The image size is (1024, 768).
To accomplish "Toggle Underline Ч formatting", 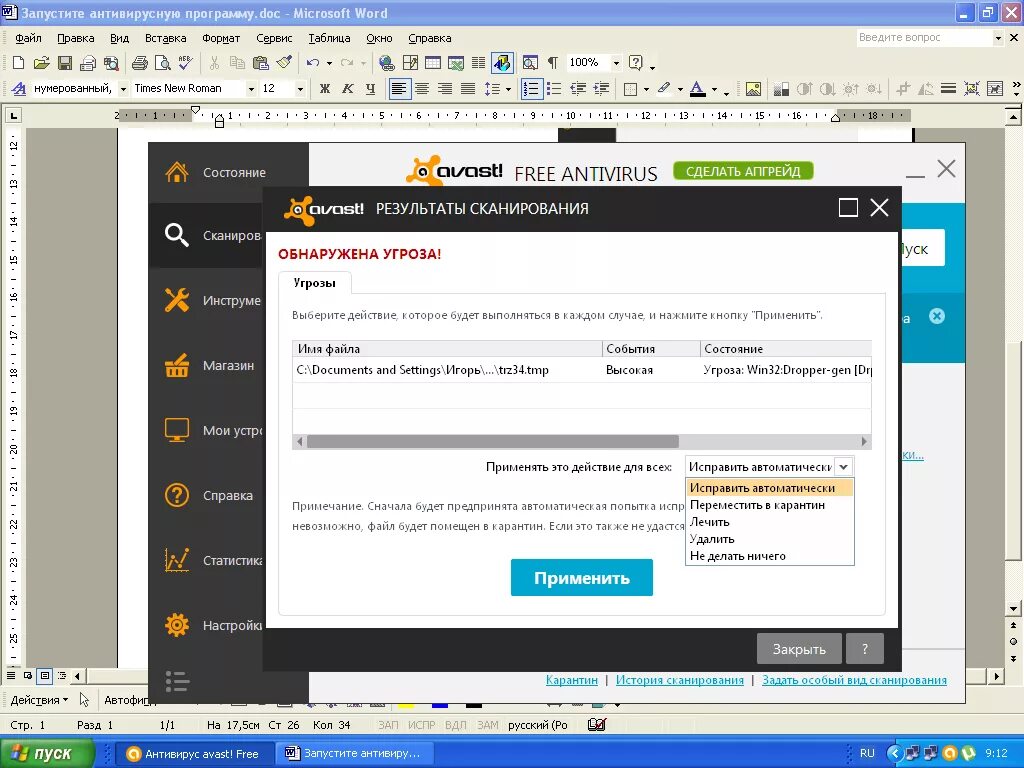I will pyautogui.click(x=370, y=89).
